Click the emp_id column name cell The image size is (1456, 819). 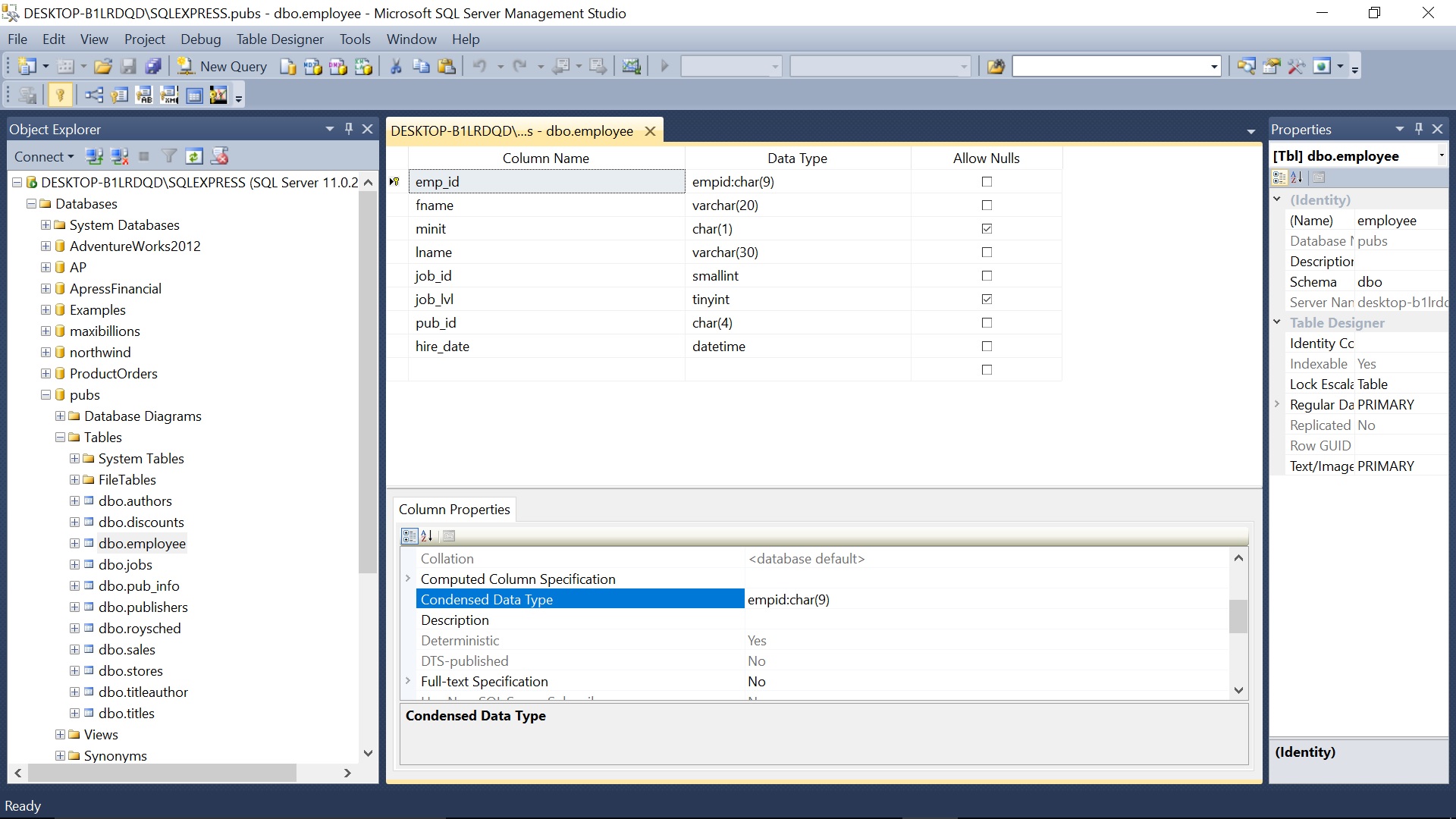(x=546, y=181)
